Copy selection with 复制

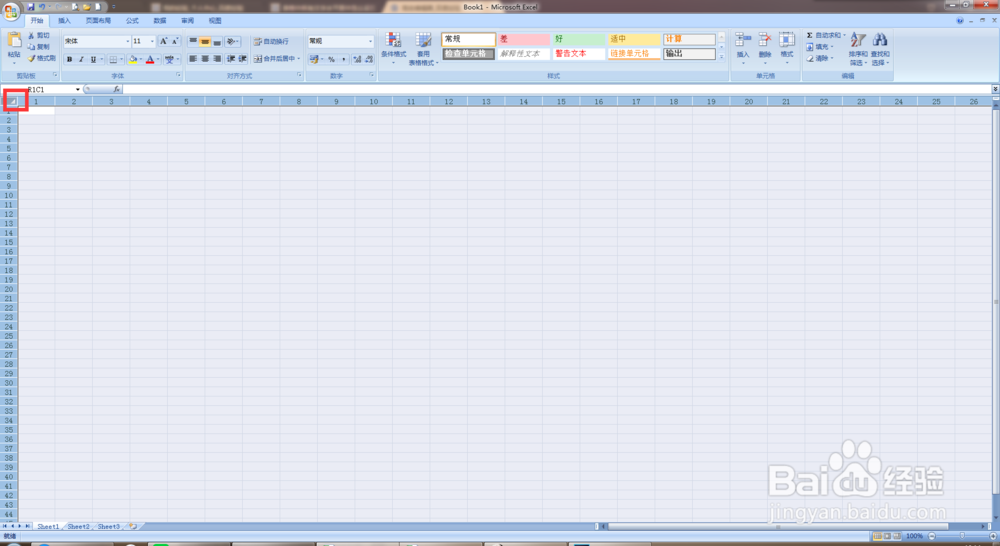38,47
